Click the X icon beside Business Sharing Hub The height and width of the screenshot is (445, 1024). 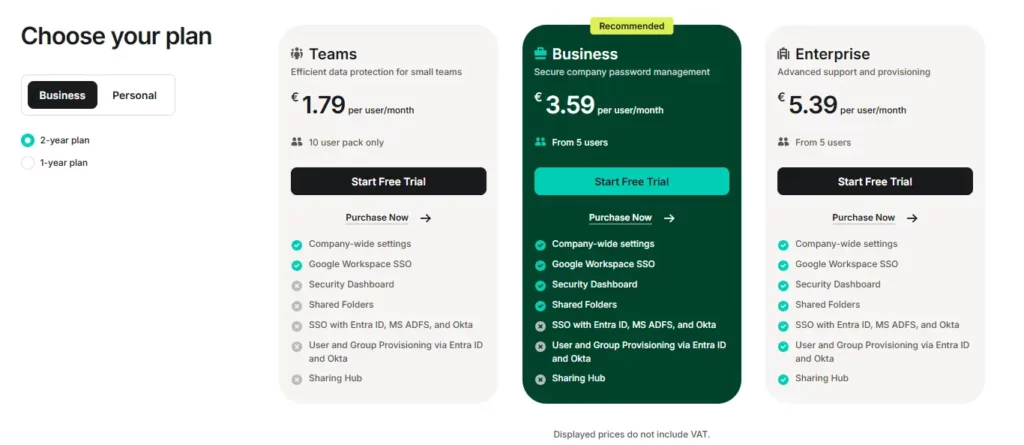pyautogui.click(x=541, y=379)
